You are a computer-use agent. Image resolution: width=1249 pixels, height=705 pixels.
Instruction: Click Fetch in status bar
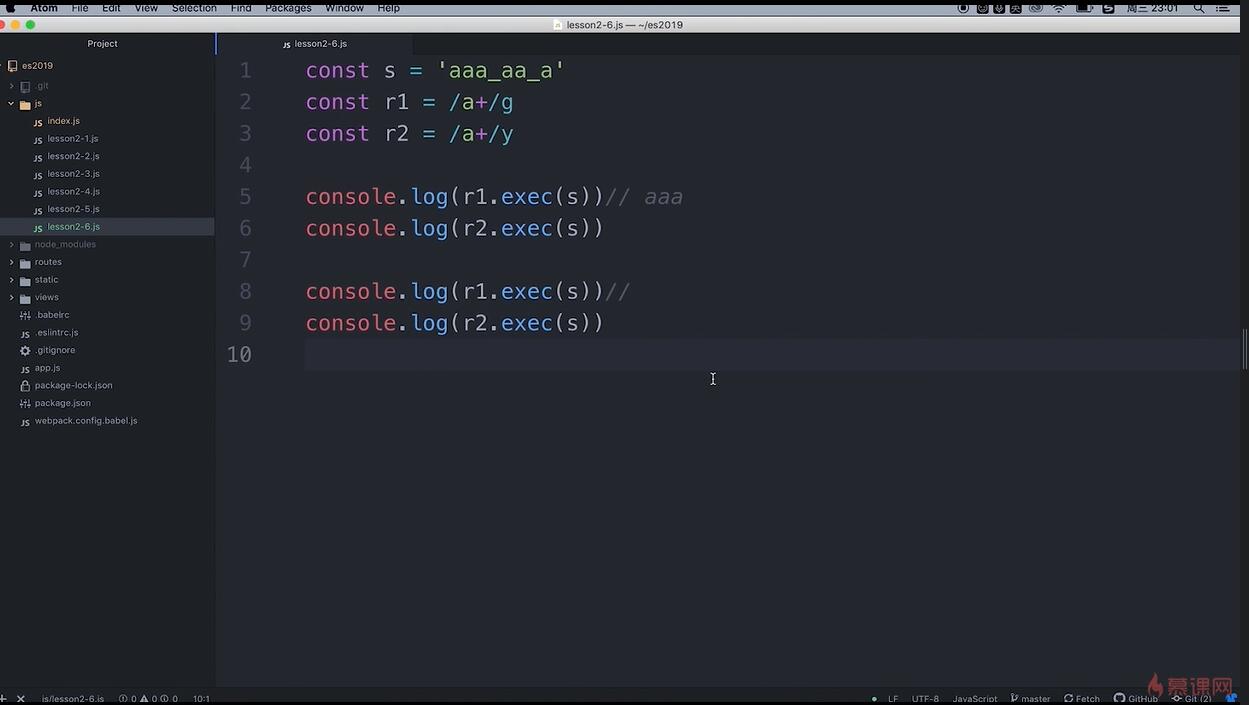pos(1082,699)
